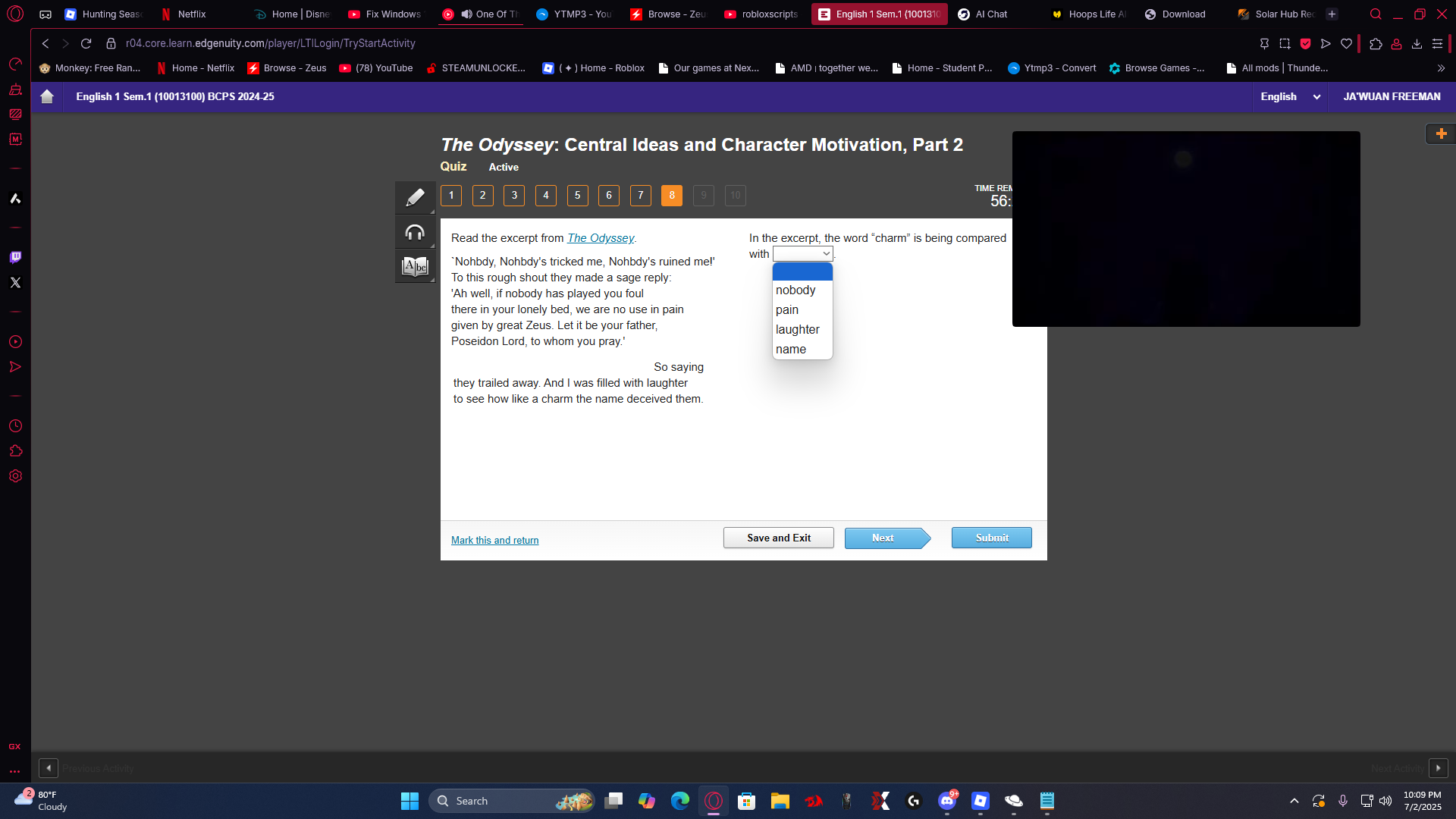Viewport: 1456px width, 819px height.
Task: Open File Explorer from the taskbar
Action: (x=780, y=801)
